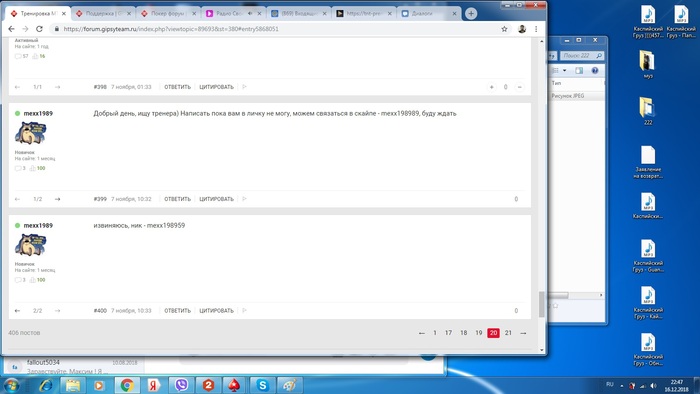Click the help icon in Explorer window
Image resolution: width=700 pixels, height=394 pixels.
[595, 71]
